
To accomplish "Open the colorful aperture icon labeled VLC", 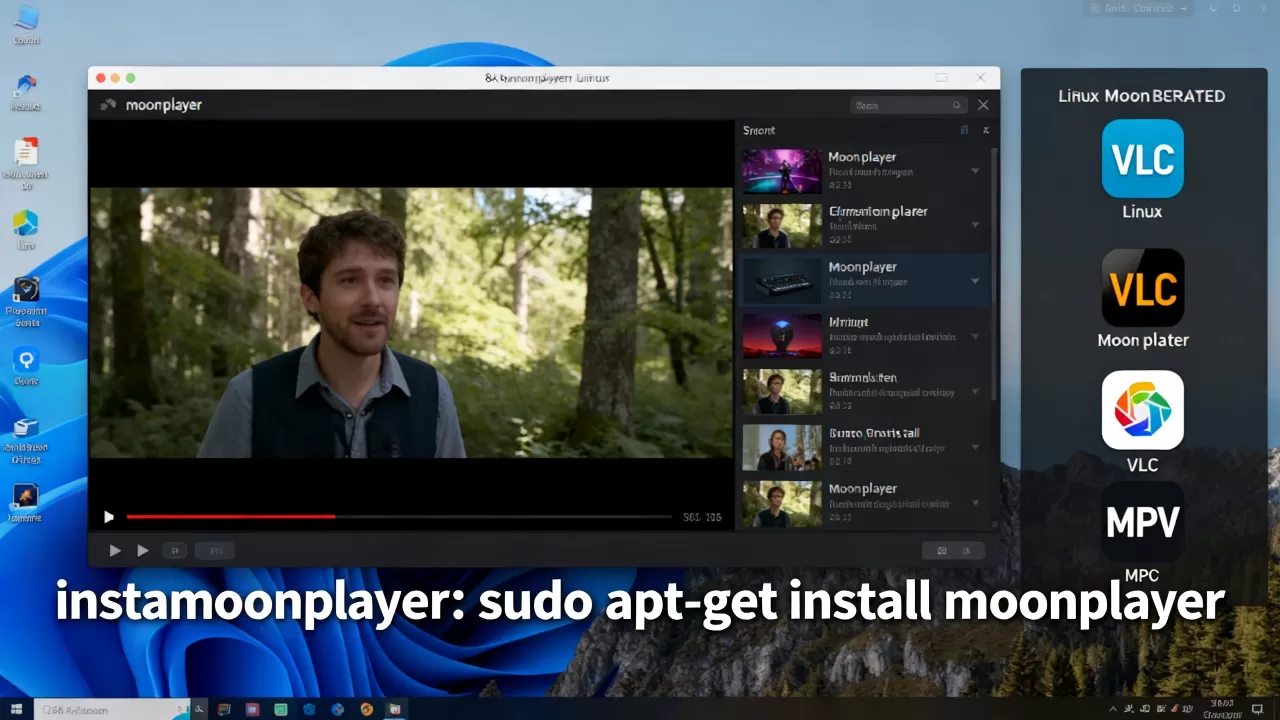I will click(1142, 410).
